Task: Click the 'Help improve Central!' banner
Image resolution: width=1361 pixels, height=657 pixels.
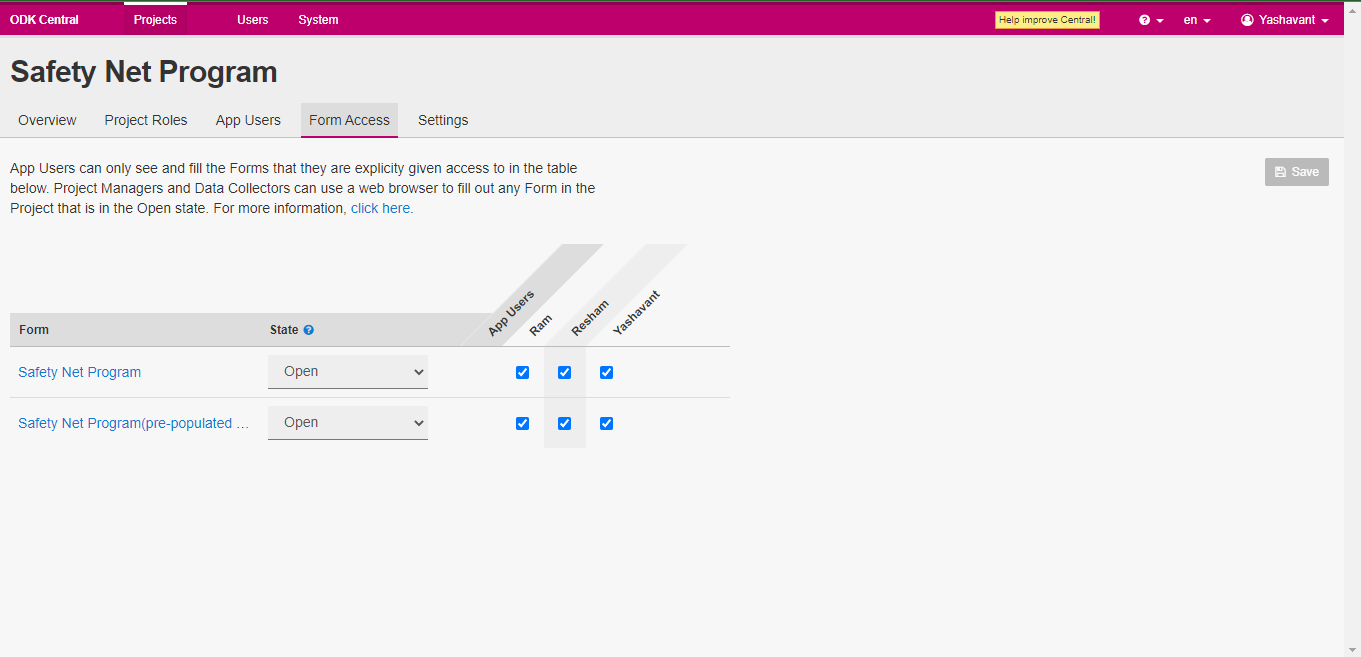Action: tap(1047, 20)
